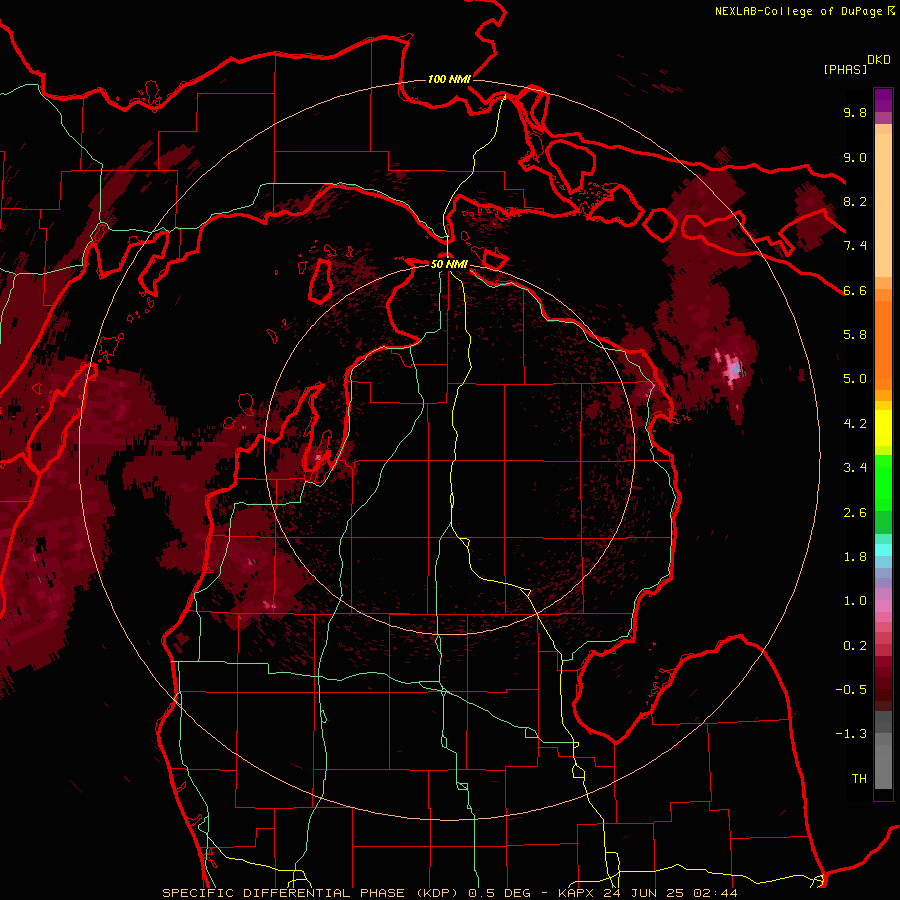This screenshot has height=900, width=900.
Task: Click the -1.3 value on the color scale
Action: (x=851, y=734)
